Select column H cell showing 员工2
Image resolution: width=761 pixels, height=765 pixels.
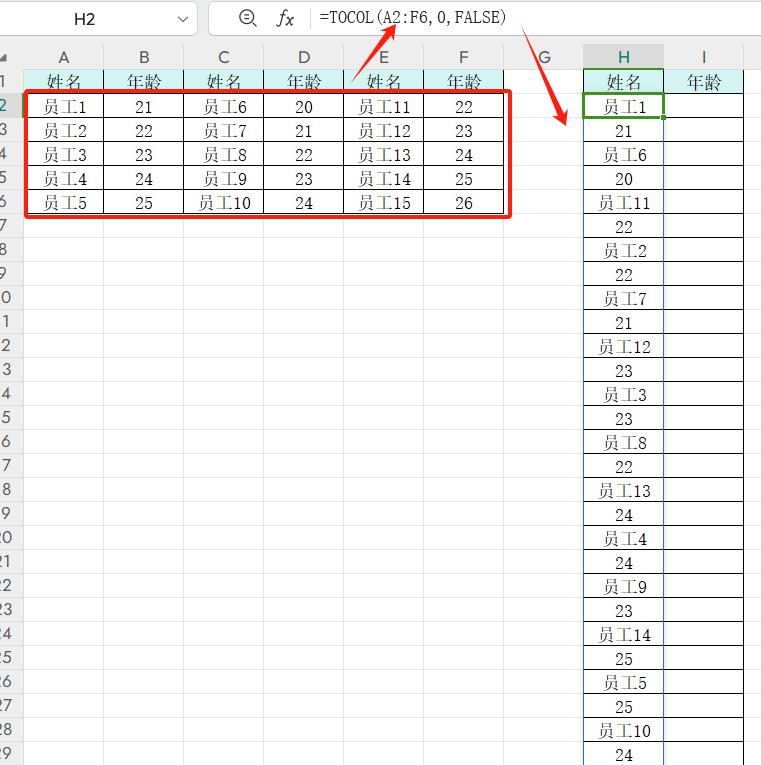pos(623,250)
